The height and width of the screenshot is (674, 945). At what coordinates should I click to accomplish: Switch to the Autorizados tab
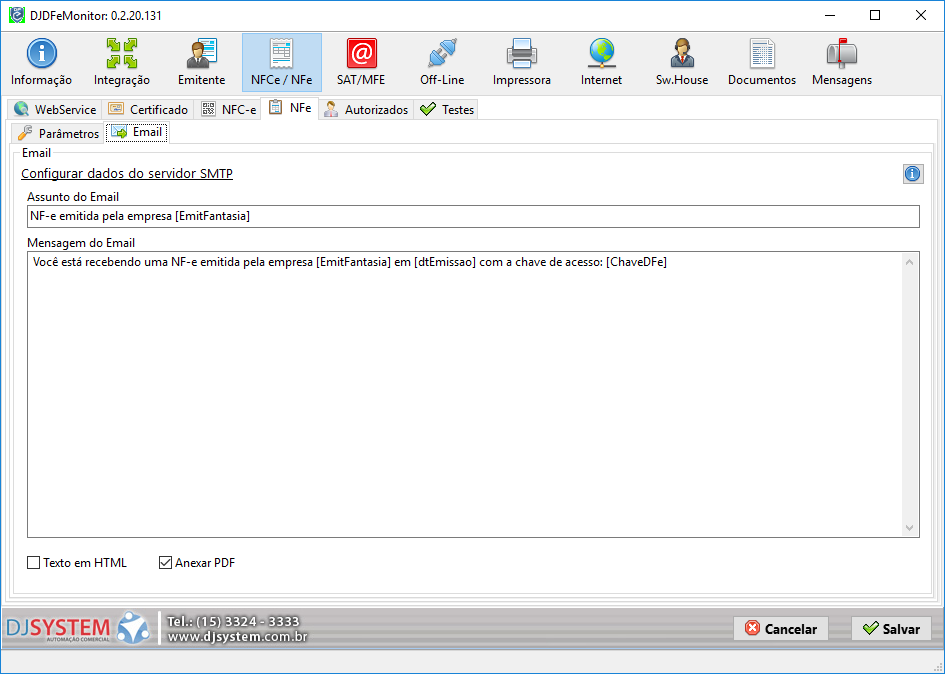(366, 109)
